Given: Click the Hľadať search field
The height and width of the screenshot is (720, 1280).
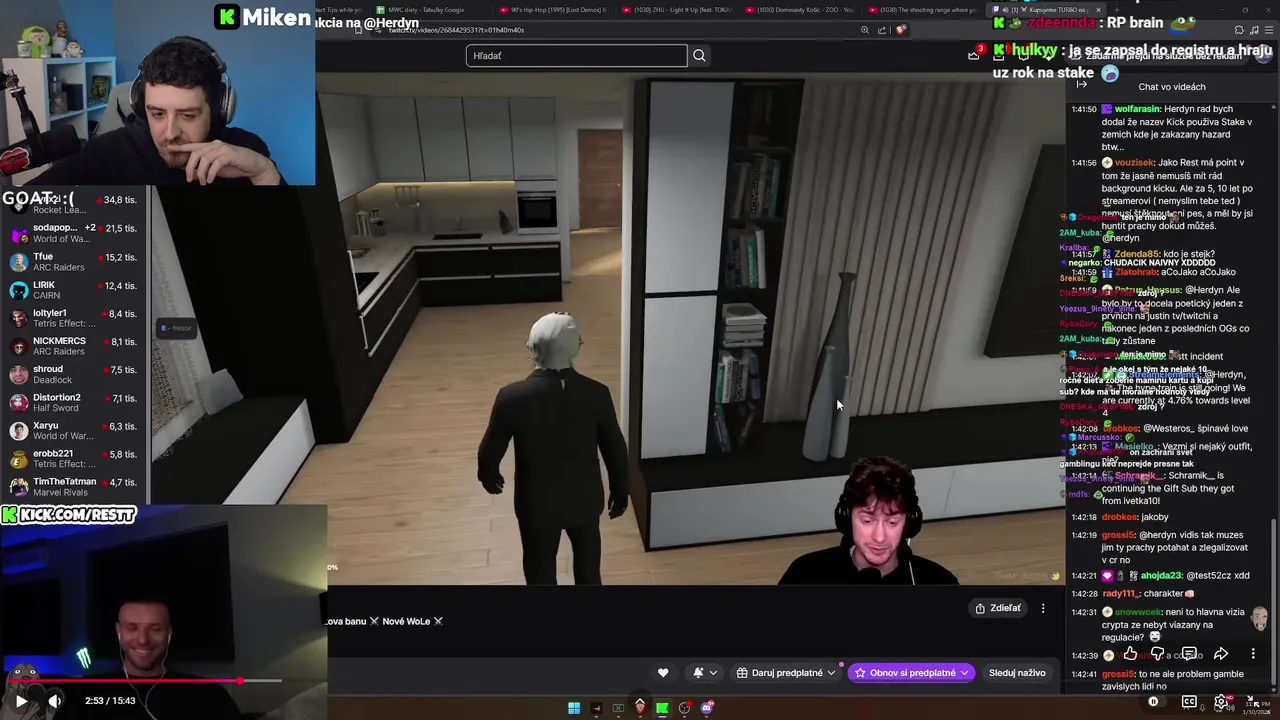Looking at the screenshot, I should coord(576,56).
